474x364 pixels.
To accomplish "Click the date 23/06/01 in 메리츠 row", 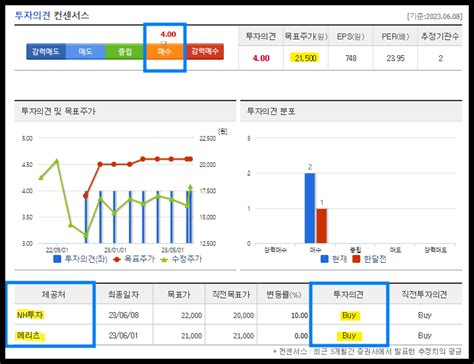I will 123,336.
